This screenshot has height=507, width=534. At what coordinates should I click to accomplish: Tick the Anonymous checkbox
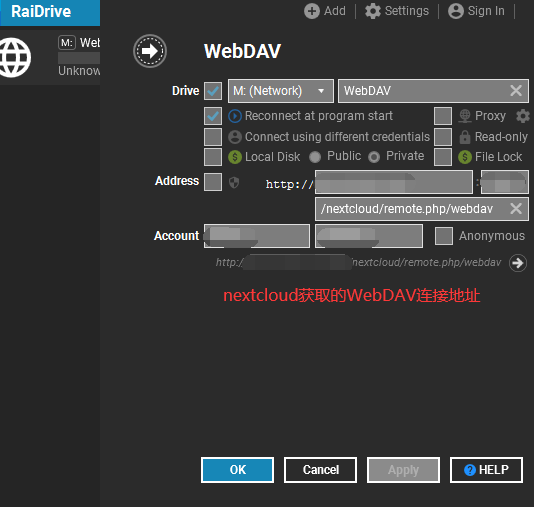point(444,236)
